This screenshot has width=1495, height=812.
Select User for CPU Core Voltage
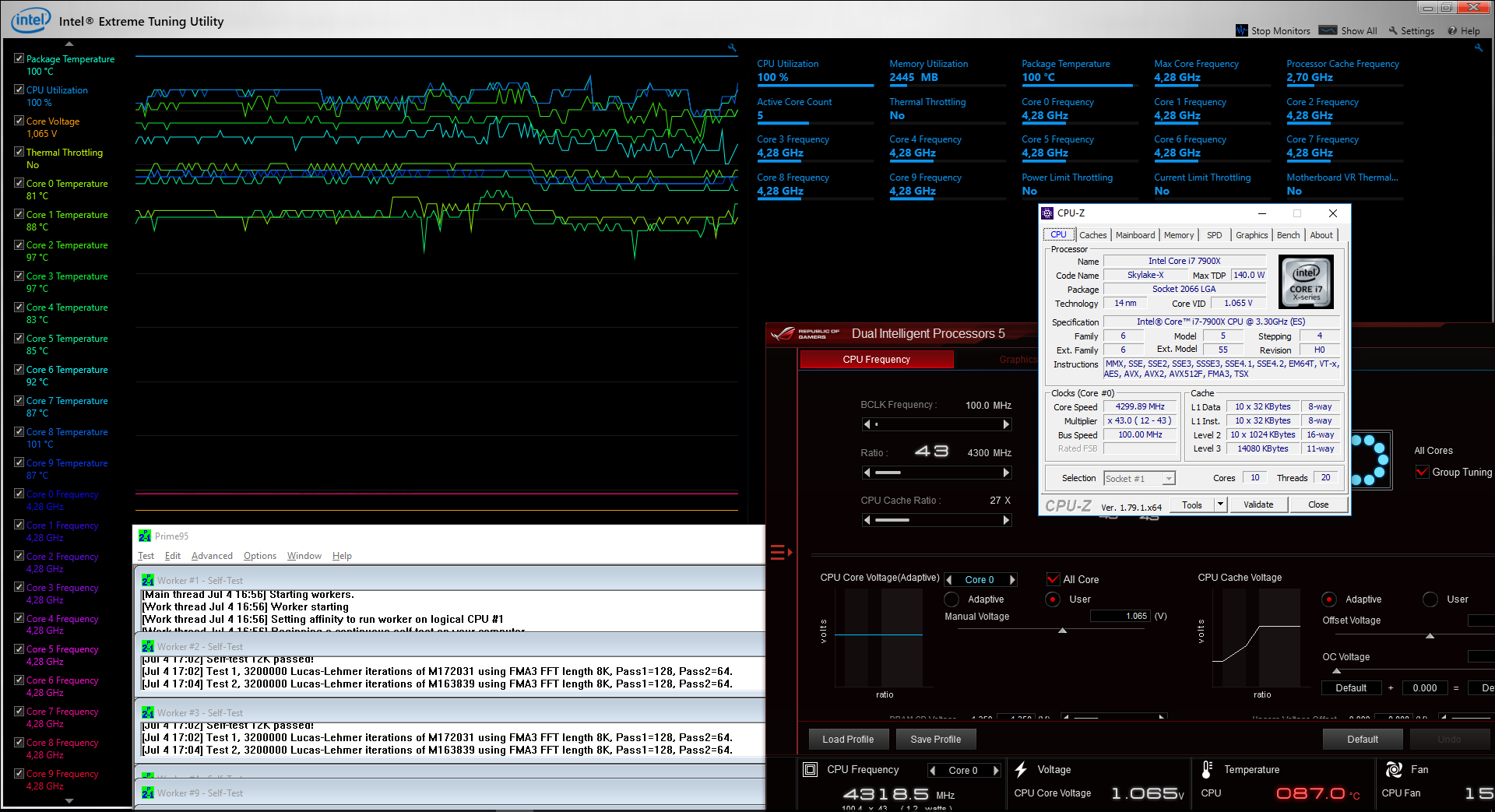[1053, 599]
